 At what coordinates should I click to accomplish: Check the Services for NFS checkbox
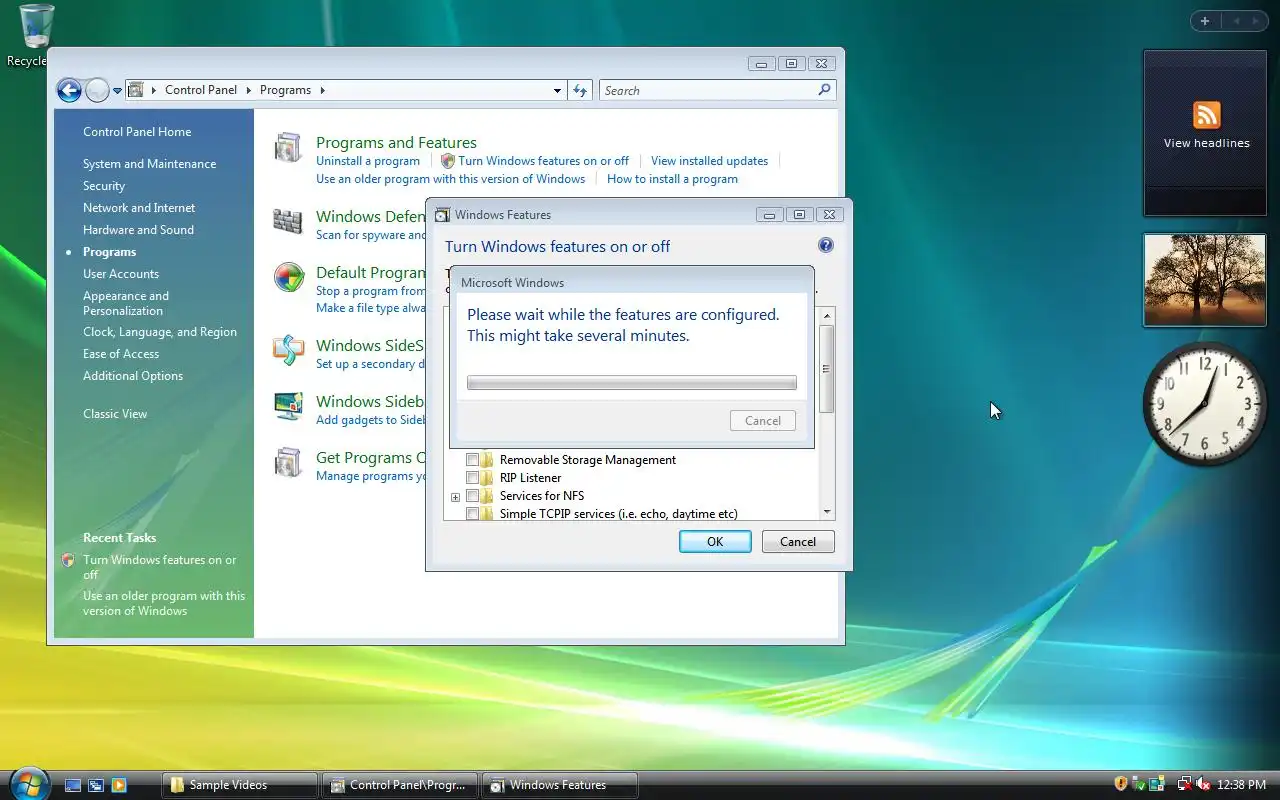pos(472,496)
